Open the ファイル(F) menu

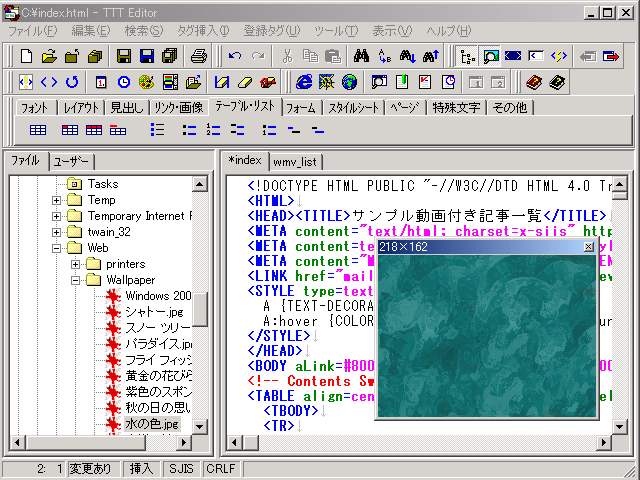coord(33,31)
